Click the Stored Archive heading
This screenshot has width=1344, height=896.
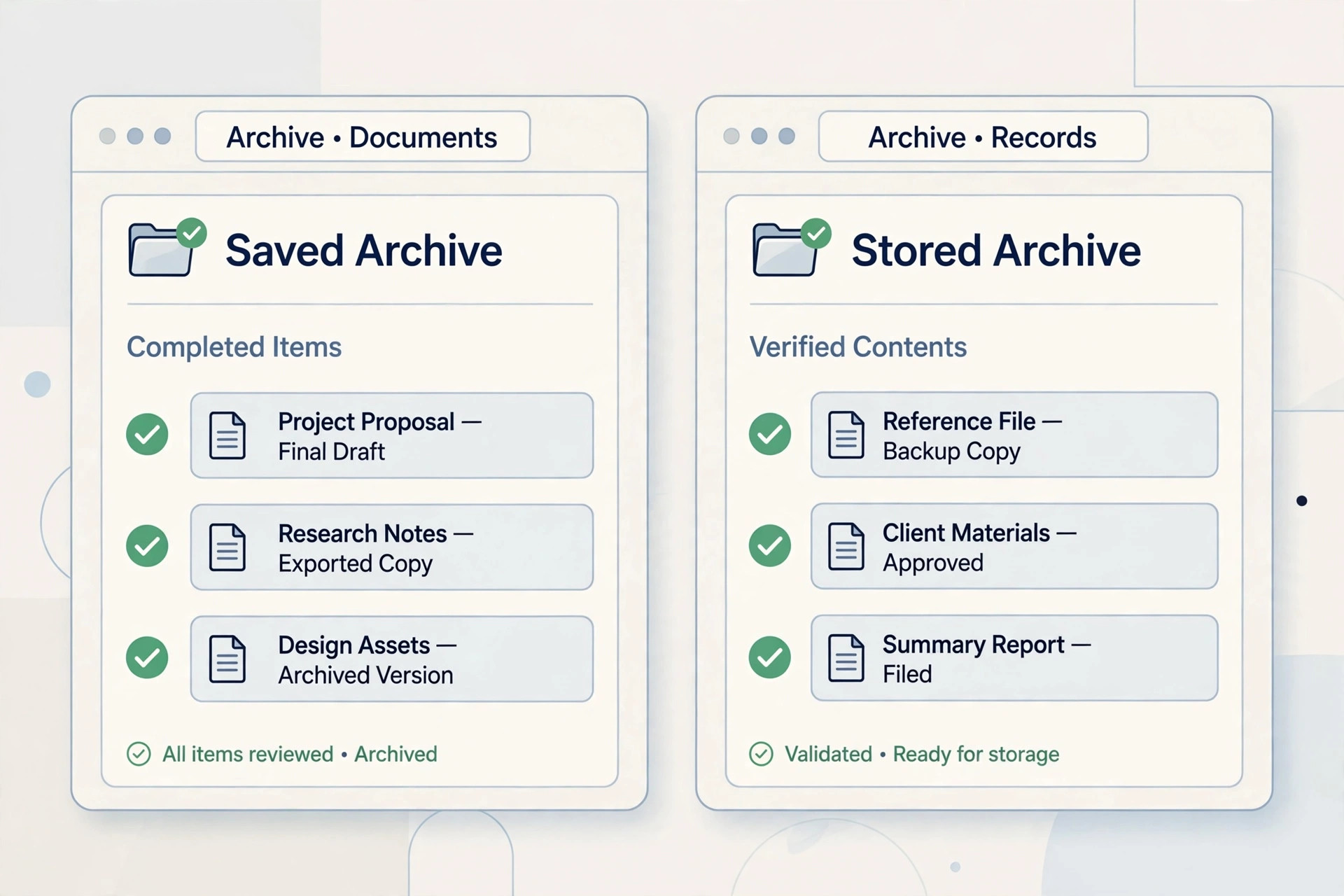pyautogui.click(x=996, y=251)
